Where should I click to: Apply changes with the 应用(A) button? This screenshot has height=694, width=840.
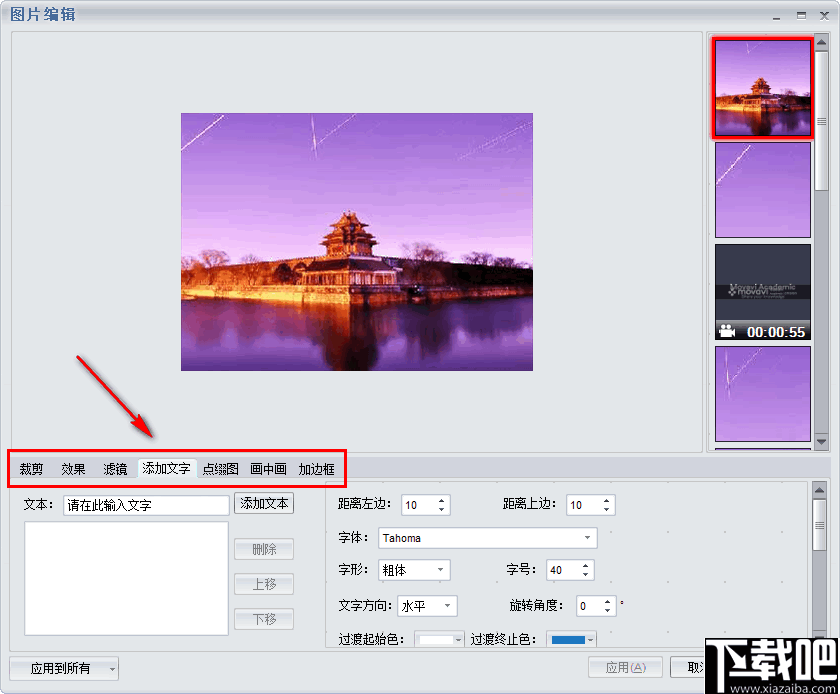click(x=625, y=667)
